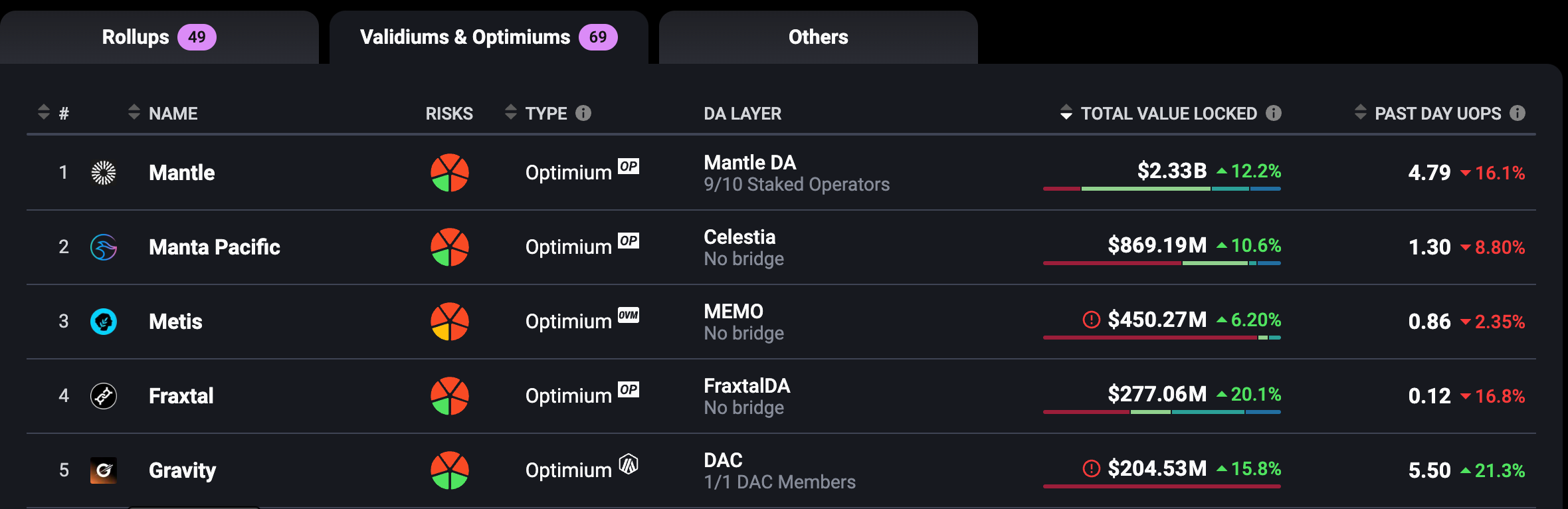This screenshot has height=509, width=1568.
Task: Open the Mantle project link
Action: pyautogui.click(x=182, y=173)
